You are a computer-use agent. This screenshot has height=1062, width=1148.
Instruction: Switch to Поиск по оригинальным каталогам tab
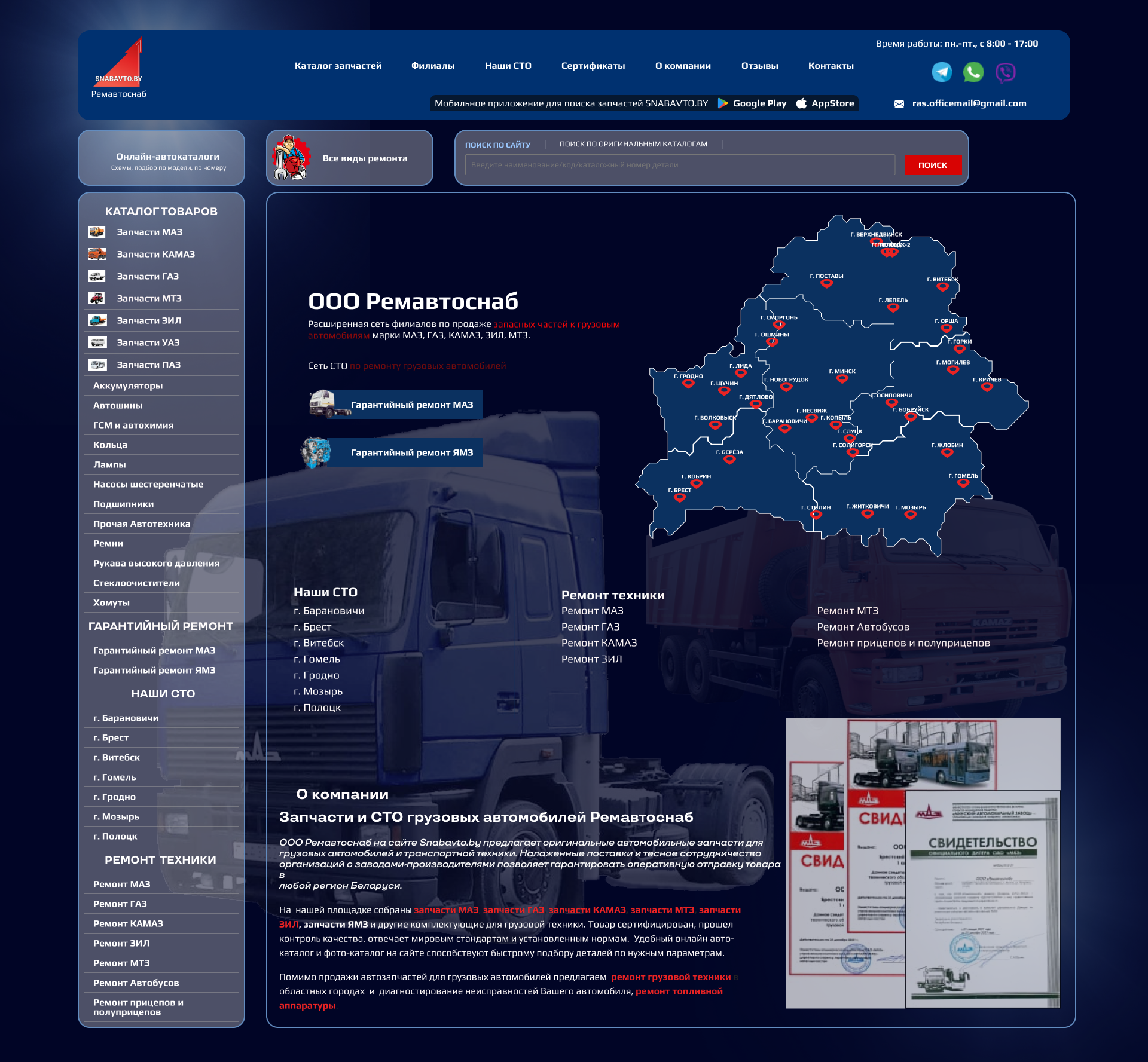[x=633, y=144]
